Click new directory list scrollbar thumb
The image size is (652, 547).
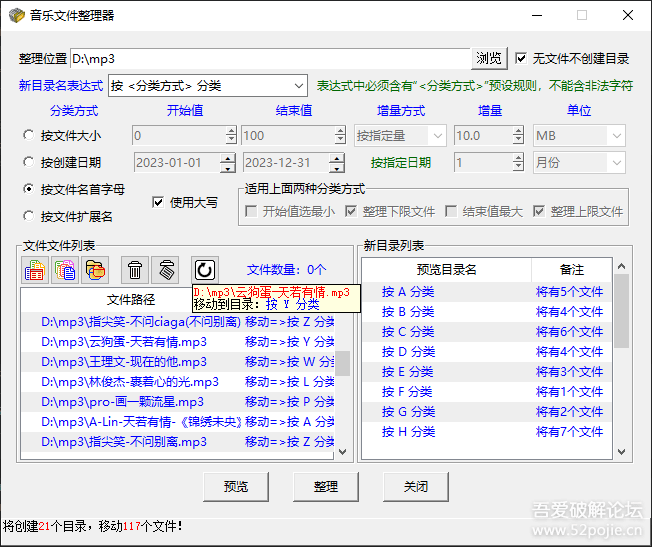coord(622,311)
